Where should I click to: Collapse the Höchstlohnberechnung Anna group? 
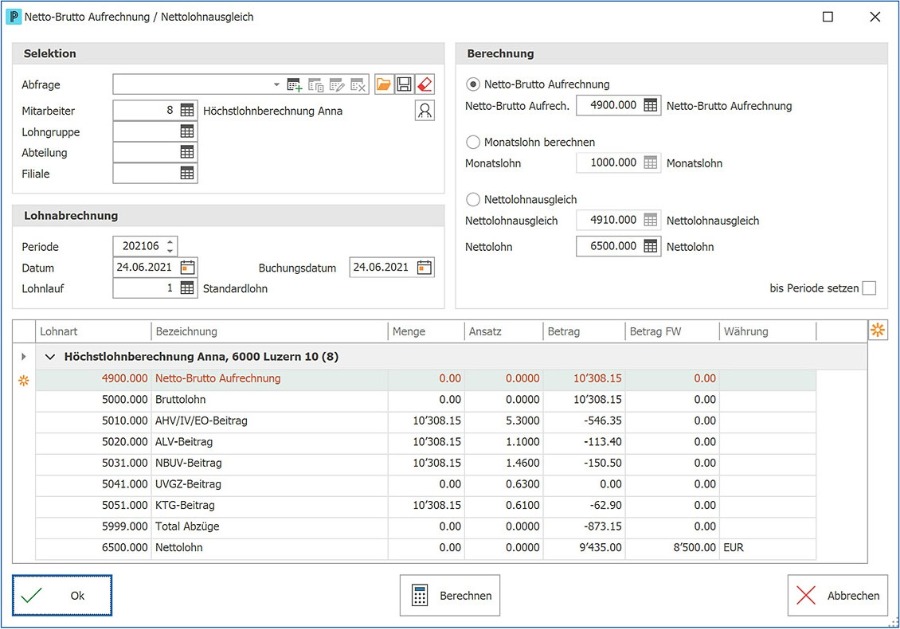(50, 357)
